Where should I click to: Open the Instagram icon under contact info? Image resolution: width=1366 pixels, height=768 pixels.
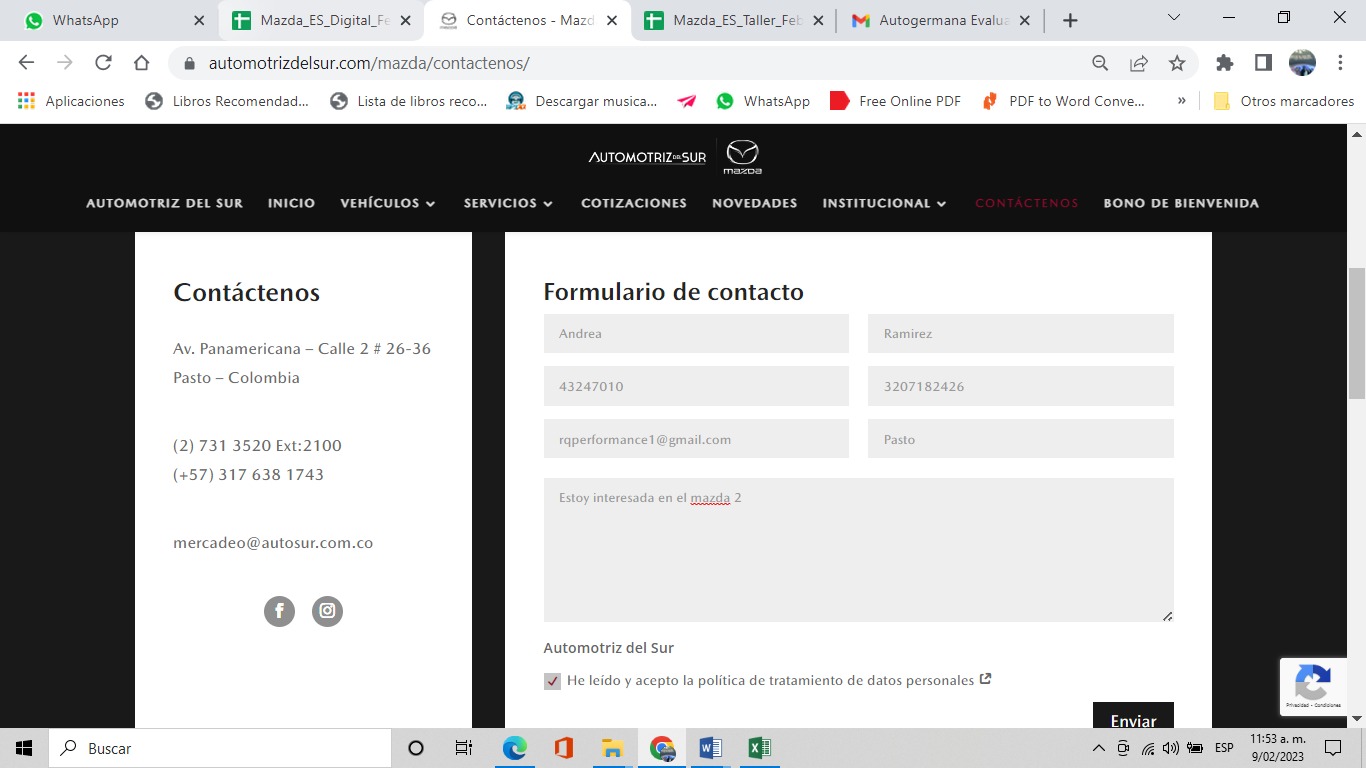(327, 611)
